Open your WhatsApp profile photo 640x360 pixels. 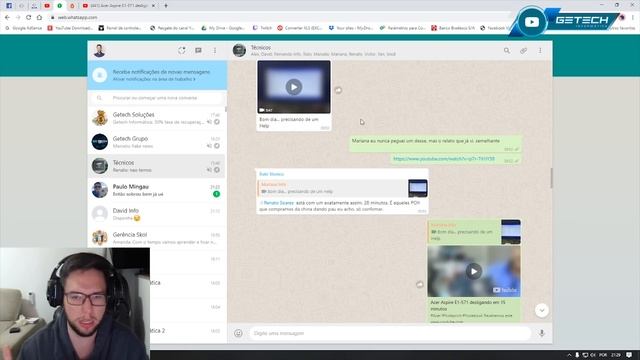coord(99,51)
